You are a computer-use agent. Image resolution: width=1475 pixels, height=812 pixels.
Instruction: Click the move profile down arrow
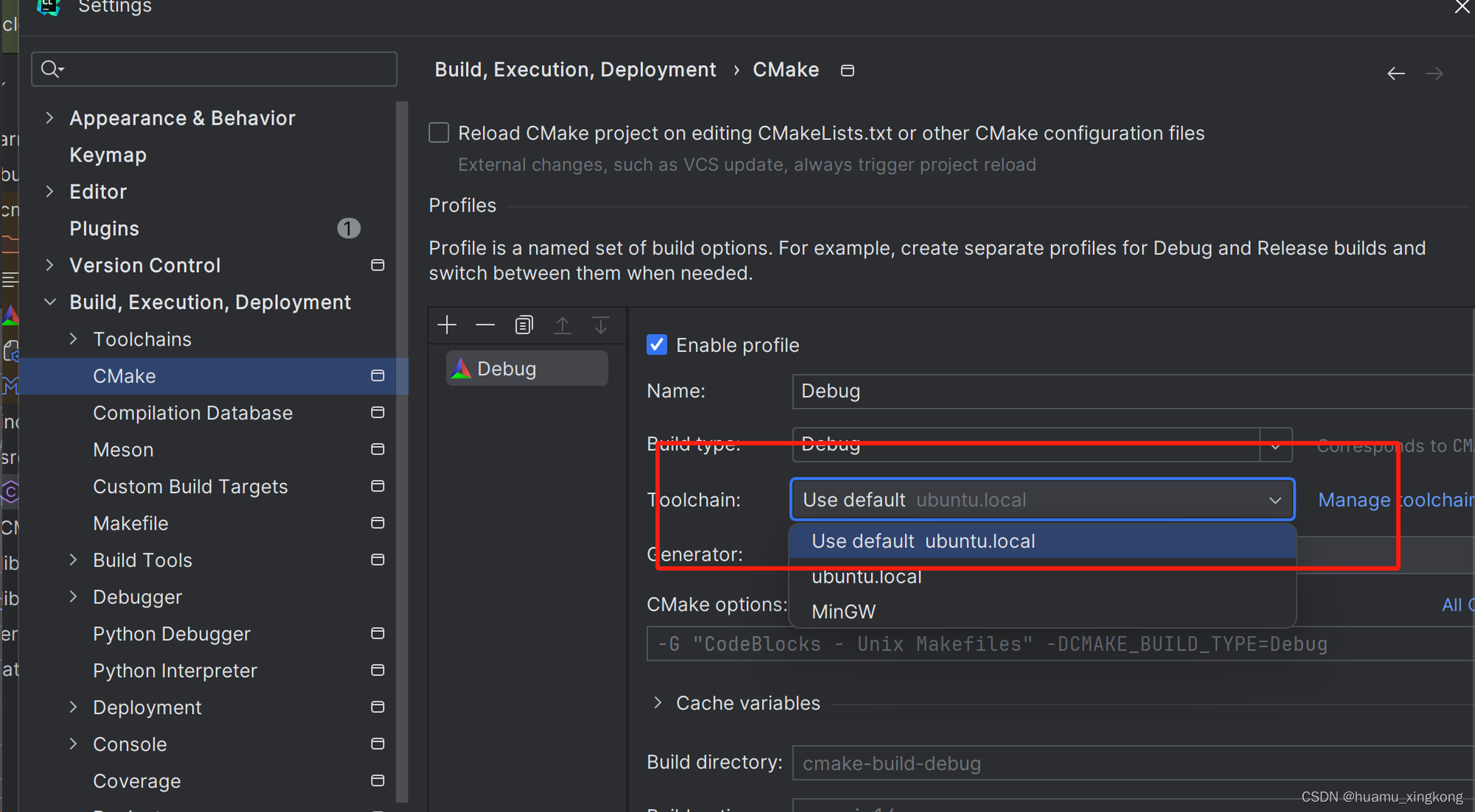click(601, 325)
